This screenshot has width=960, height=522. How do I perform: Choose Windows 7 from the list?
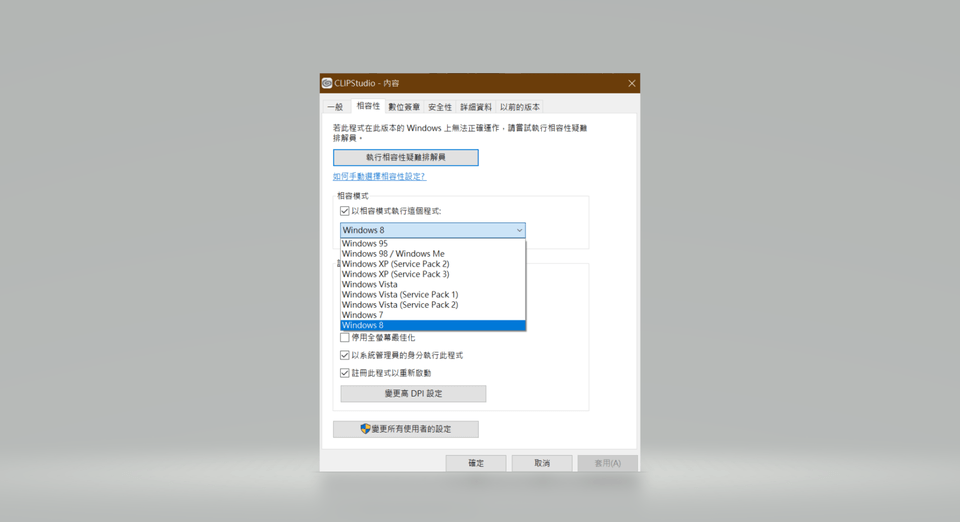coord(433,315)
